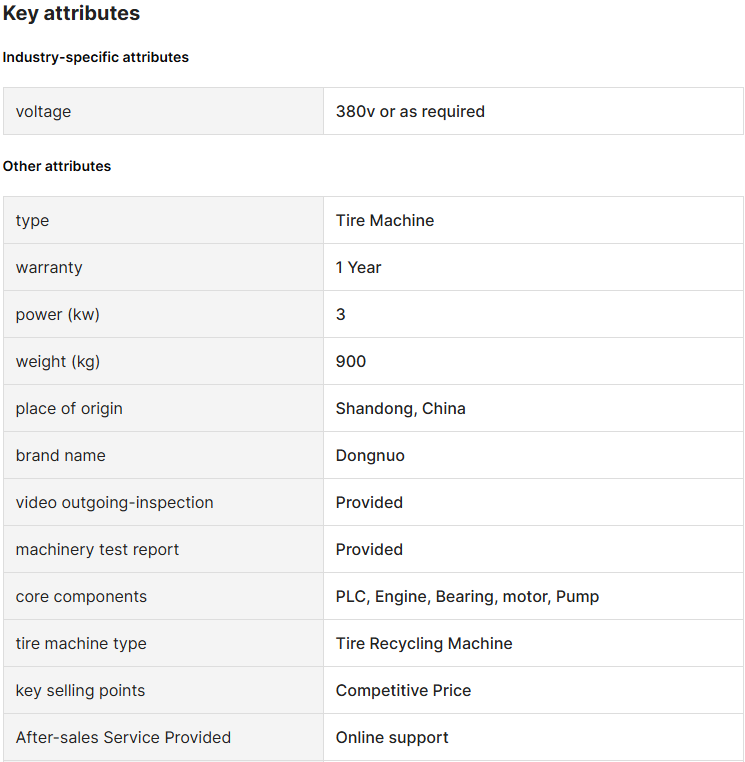Click the Other attributes subheading

pos(57,166)
